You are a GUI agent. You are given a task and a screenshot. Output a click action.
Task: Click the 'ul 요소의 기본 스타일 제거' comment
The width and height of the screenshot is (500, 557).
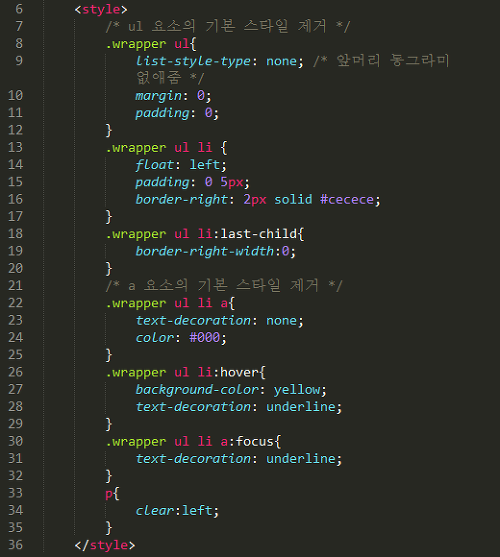[x=228, y=26]
